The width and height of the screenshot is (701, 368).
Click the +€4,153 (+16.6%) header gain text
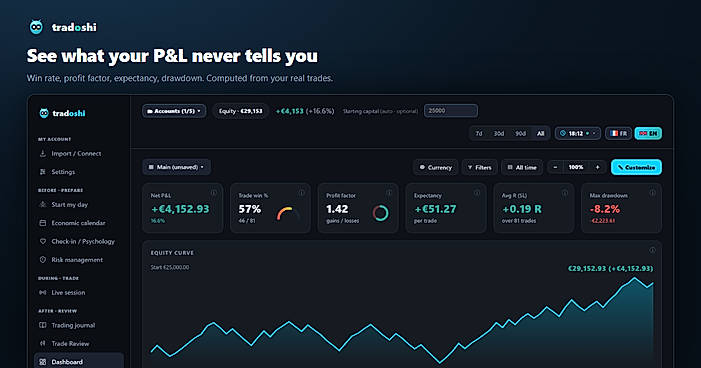coord(305,111)
